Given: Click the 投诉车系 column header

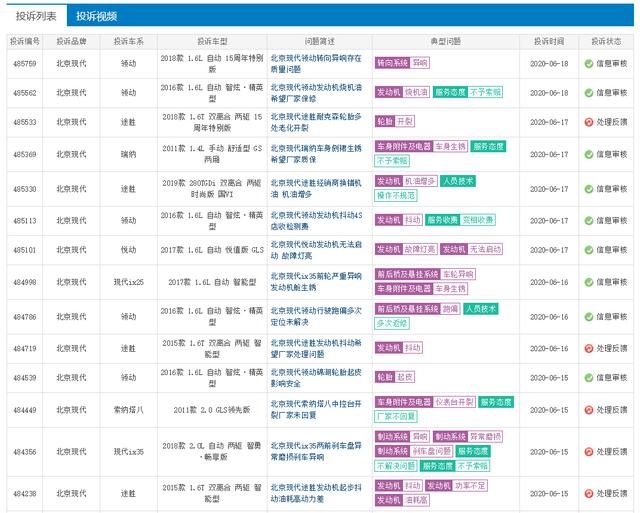Looking at the screenshot, I should point(129,42).
